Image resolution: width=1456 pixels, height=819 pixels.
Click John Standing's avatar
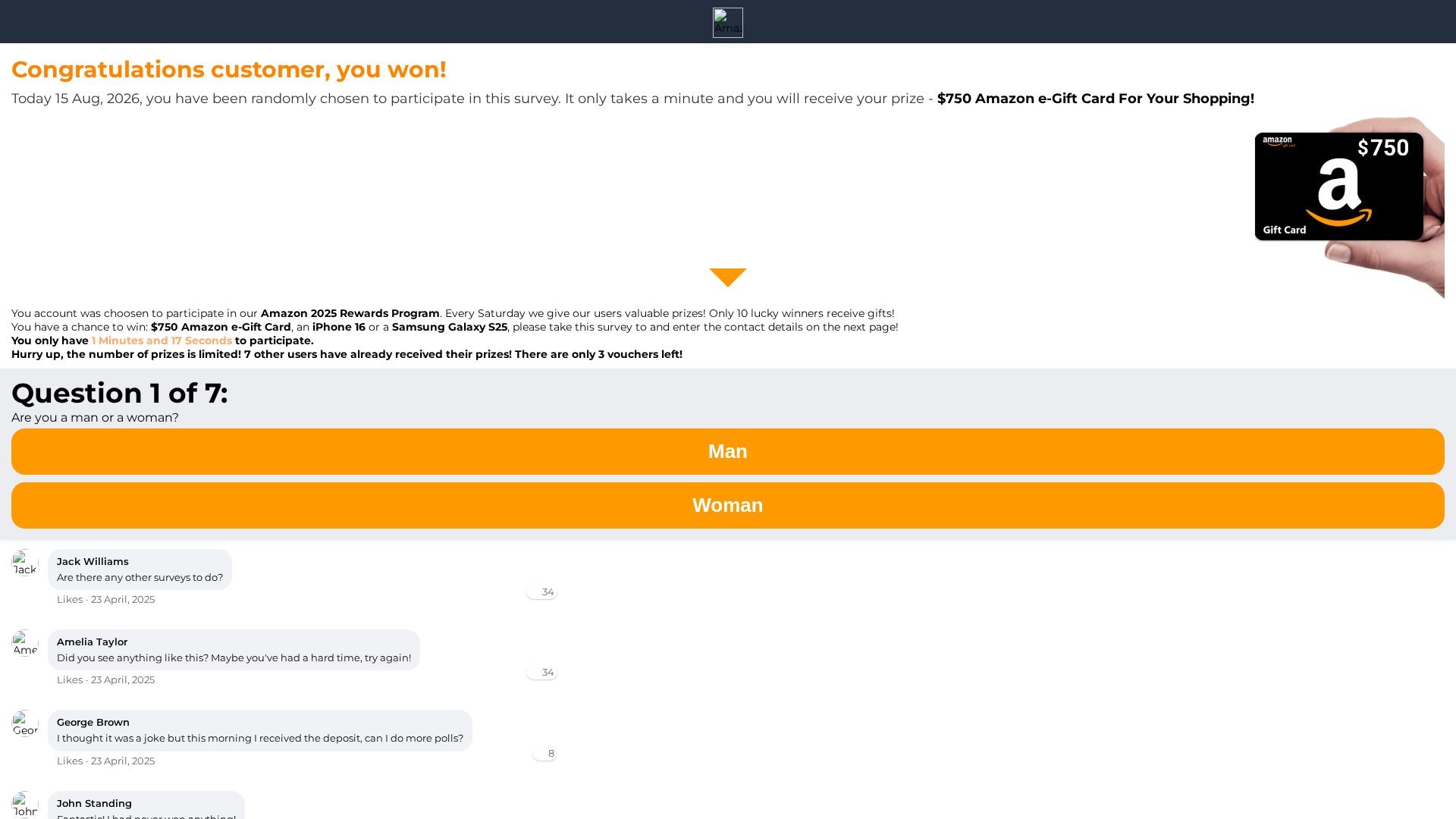point(25,805)
